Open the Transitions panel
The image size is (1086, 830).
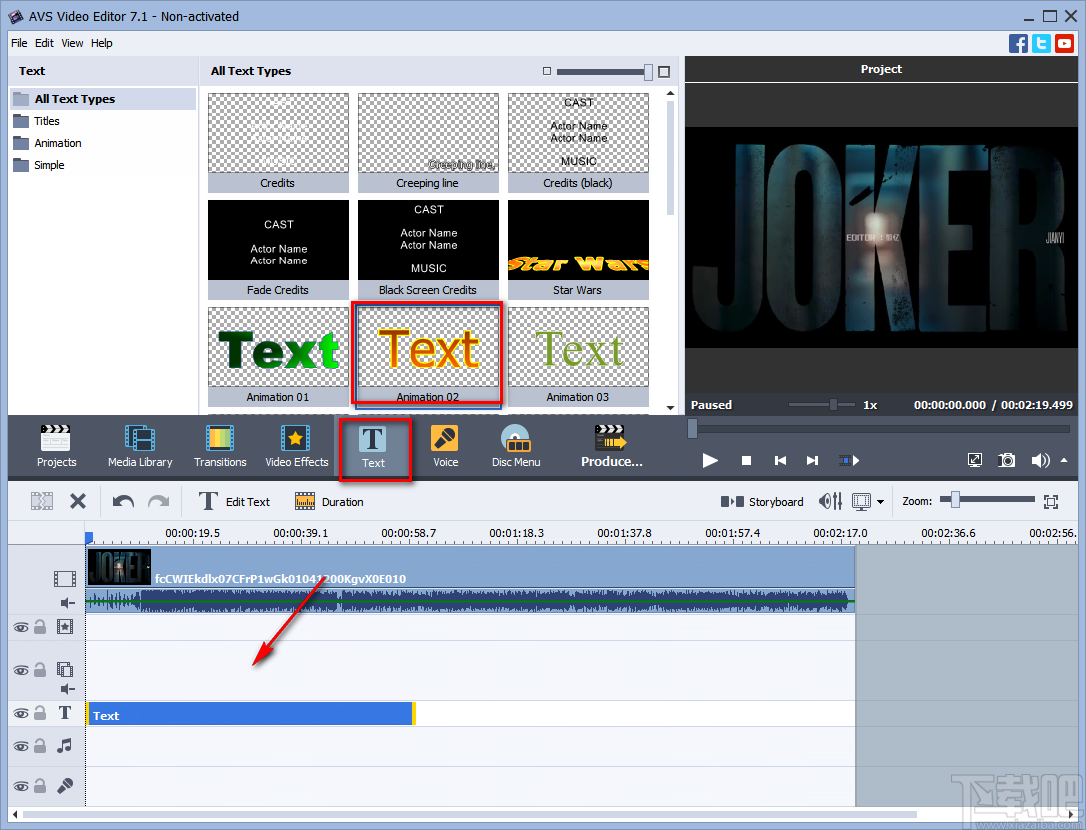click(220, 447)
